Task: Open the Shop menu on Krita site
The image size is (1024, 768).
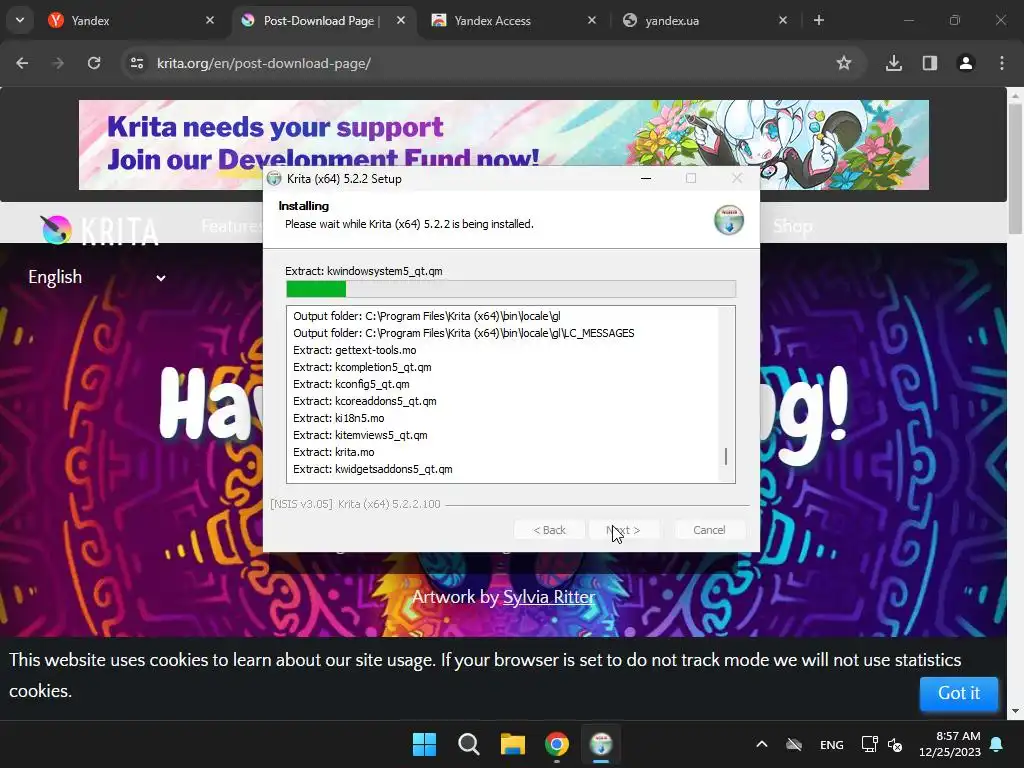Action: (x=792, y=226)
